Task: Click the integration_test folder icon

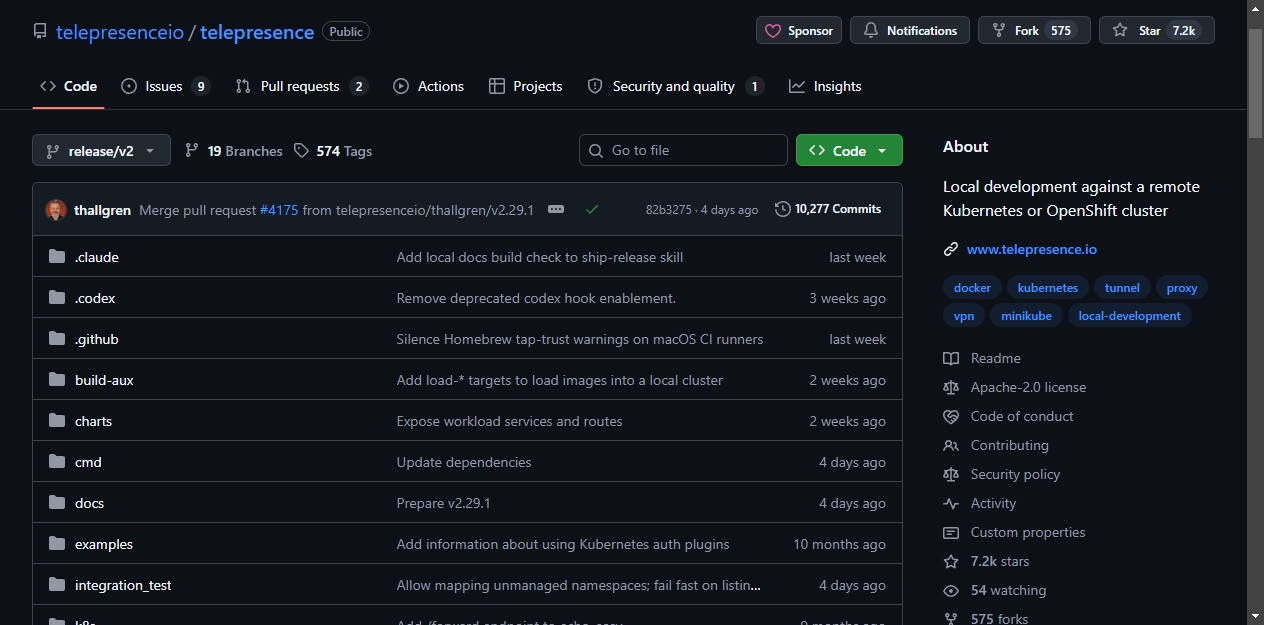Action: coord(57,585)
